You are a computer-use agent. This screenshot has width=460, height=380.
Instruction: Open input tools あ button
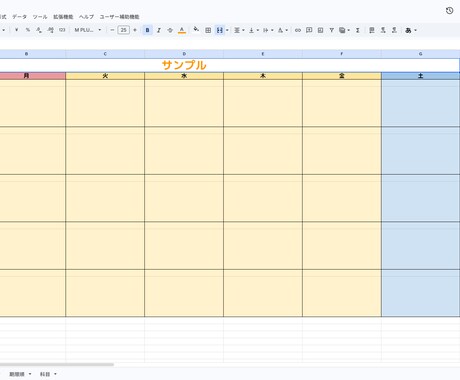408,30
